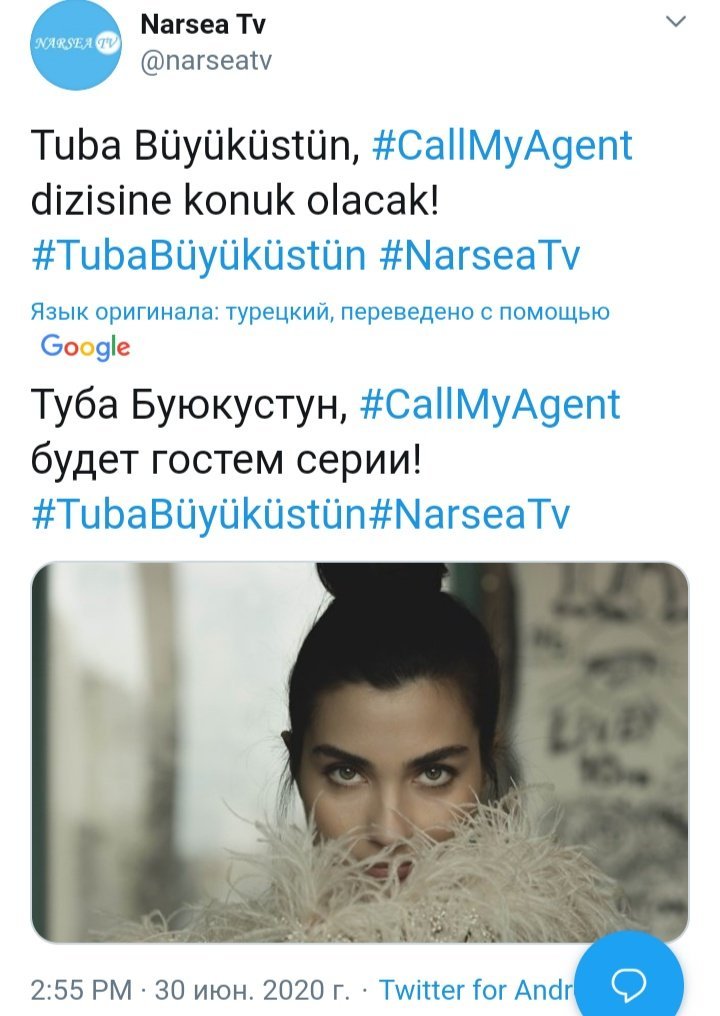Open the attached photo of the woman
The width and height of the screenshot is (720, 1016).
pyautogui.click(x=360, y=752)
